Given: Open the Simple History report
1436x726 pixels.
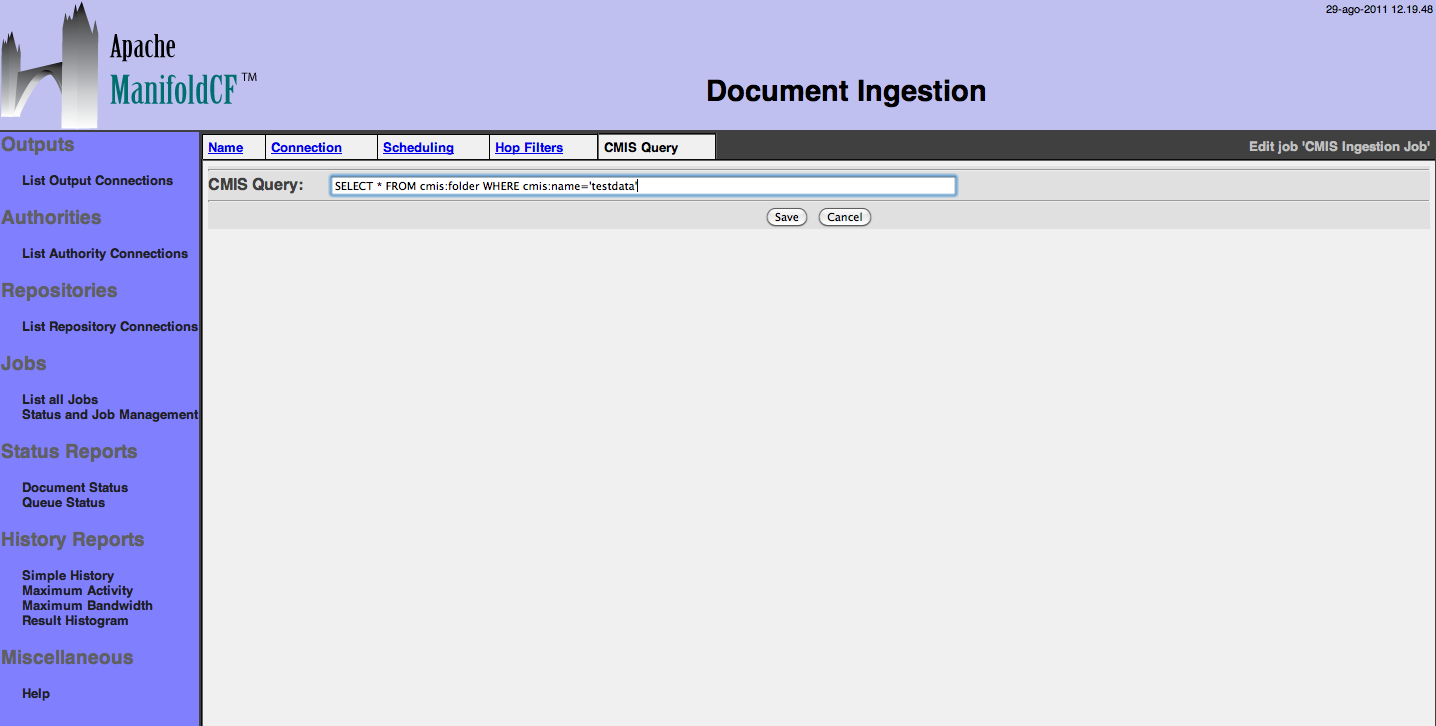Looking at the screenshot, I should tap(68, 576).
